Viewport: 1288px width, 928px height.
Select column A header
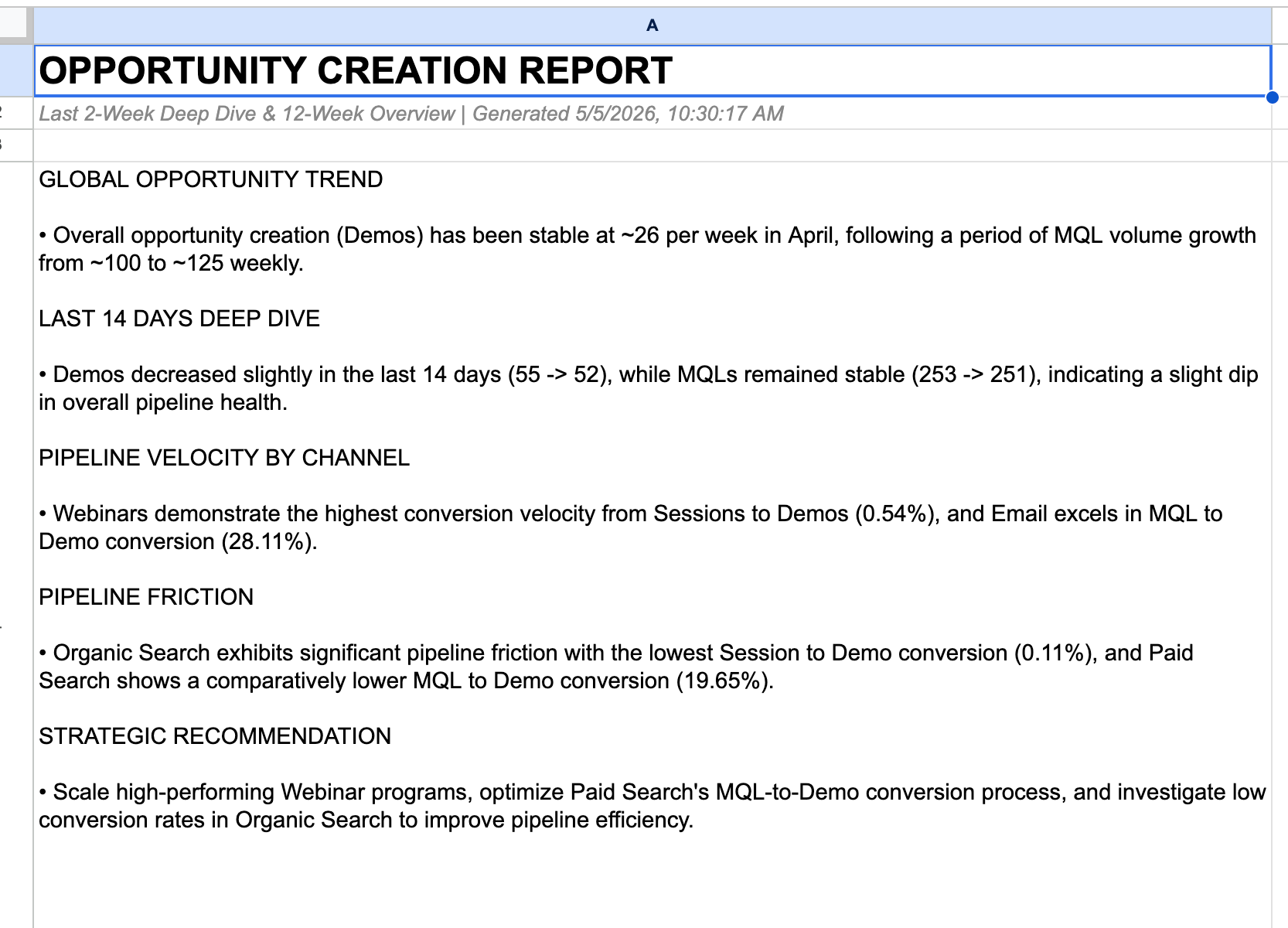tap(653, 26)
